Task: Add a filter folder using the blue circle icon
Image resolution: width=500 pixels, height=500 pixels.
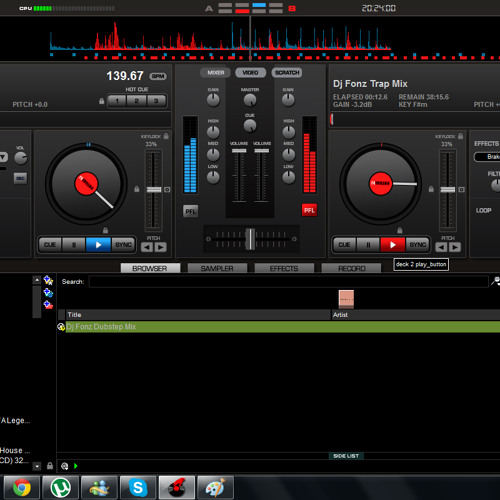Action: click(48, 293)
